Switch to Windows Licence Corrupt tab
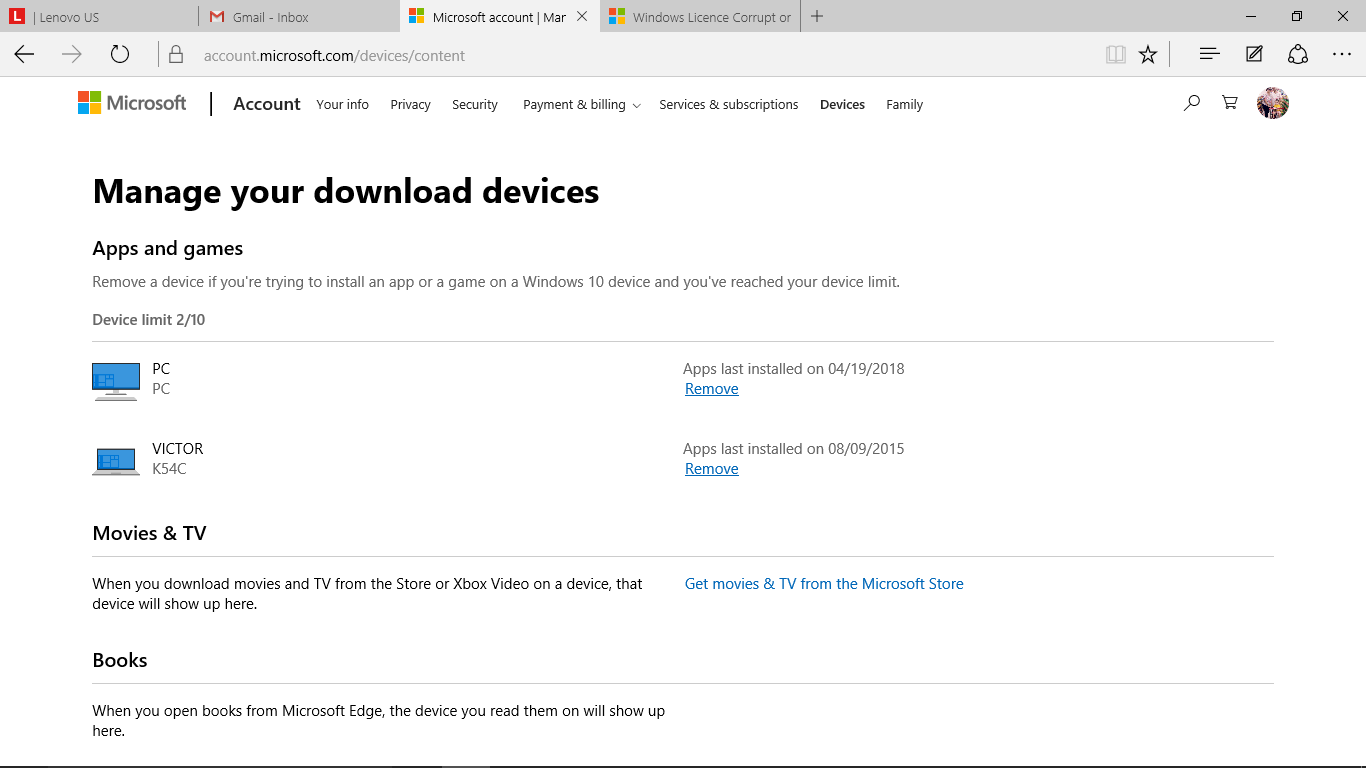 pyautogui.click(x=700, y=17)
